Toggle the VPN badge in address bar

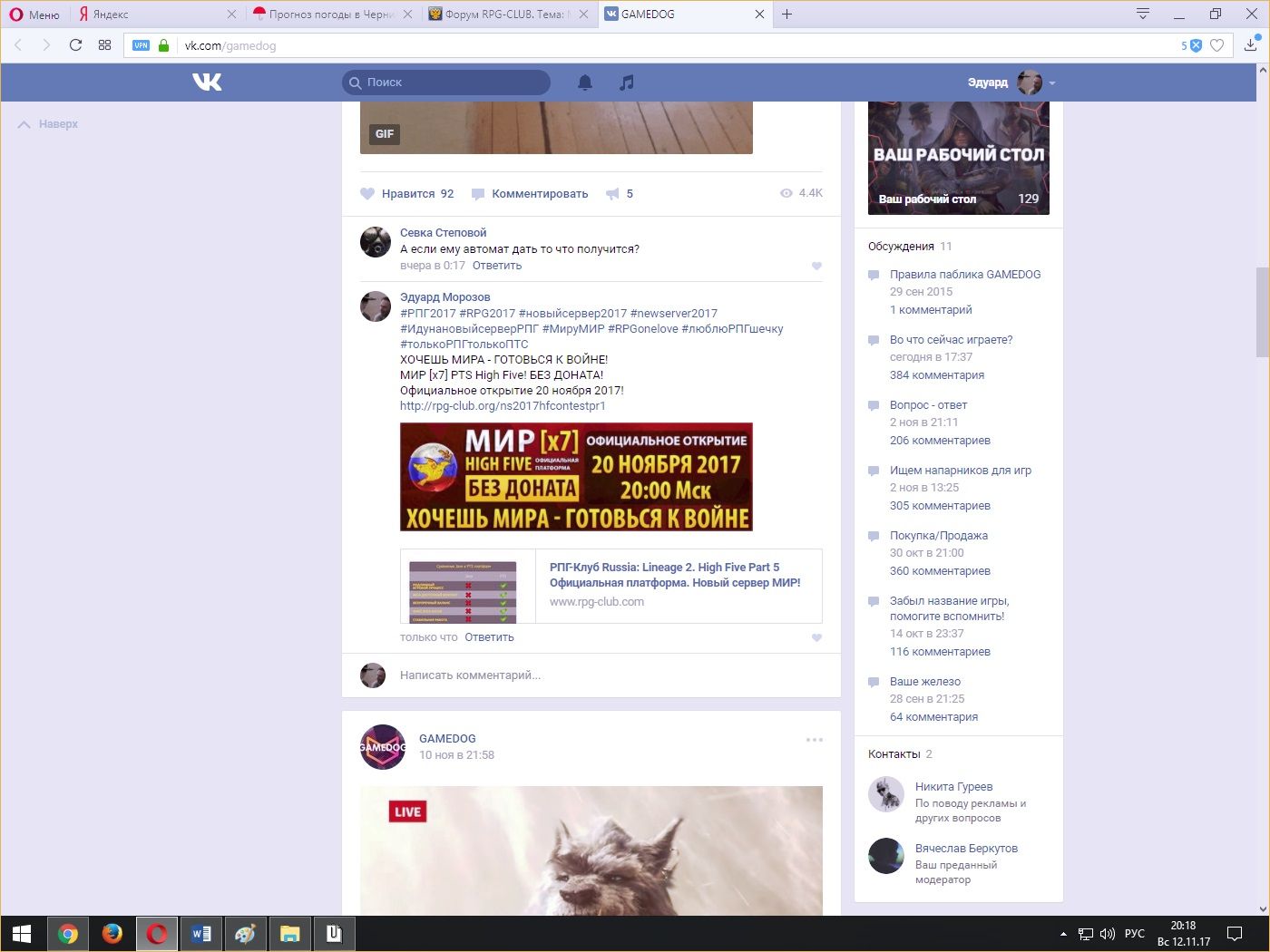pyautogui.click(x=141, y=45)
